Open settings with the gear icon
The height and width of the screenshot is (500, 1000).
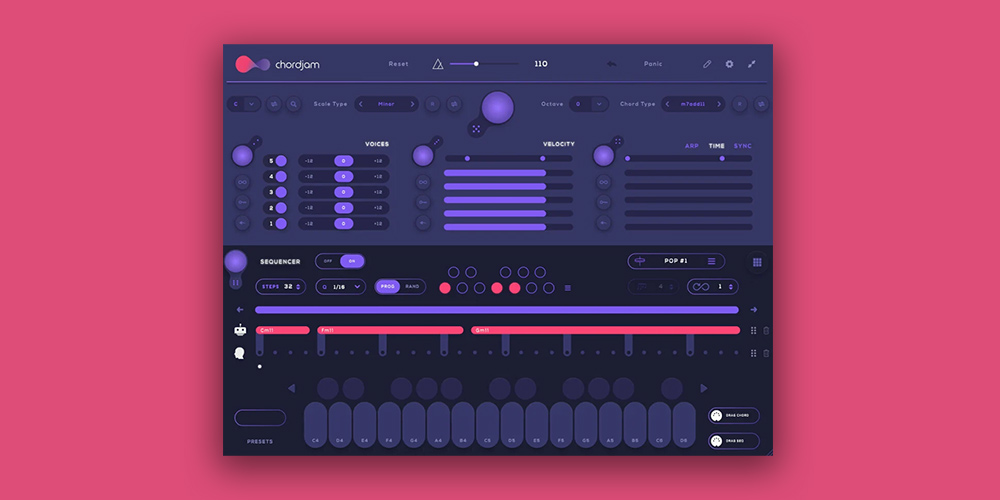[729, 64]
